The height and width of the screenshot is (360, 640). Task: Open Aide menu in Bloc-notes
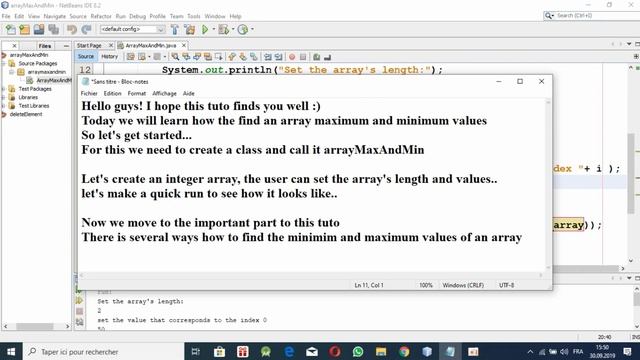[x=188, y=93]
